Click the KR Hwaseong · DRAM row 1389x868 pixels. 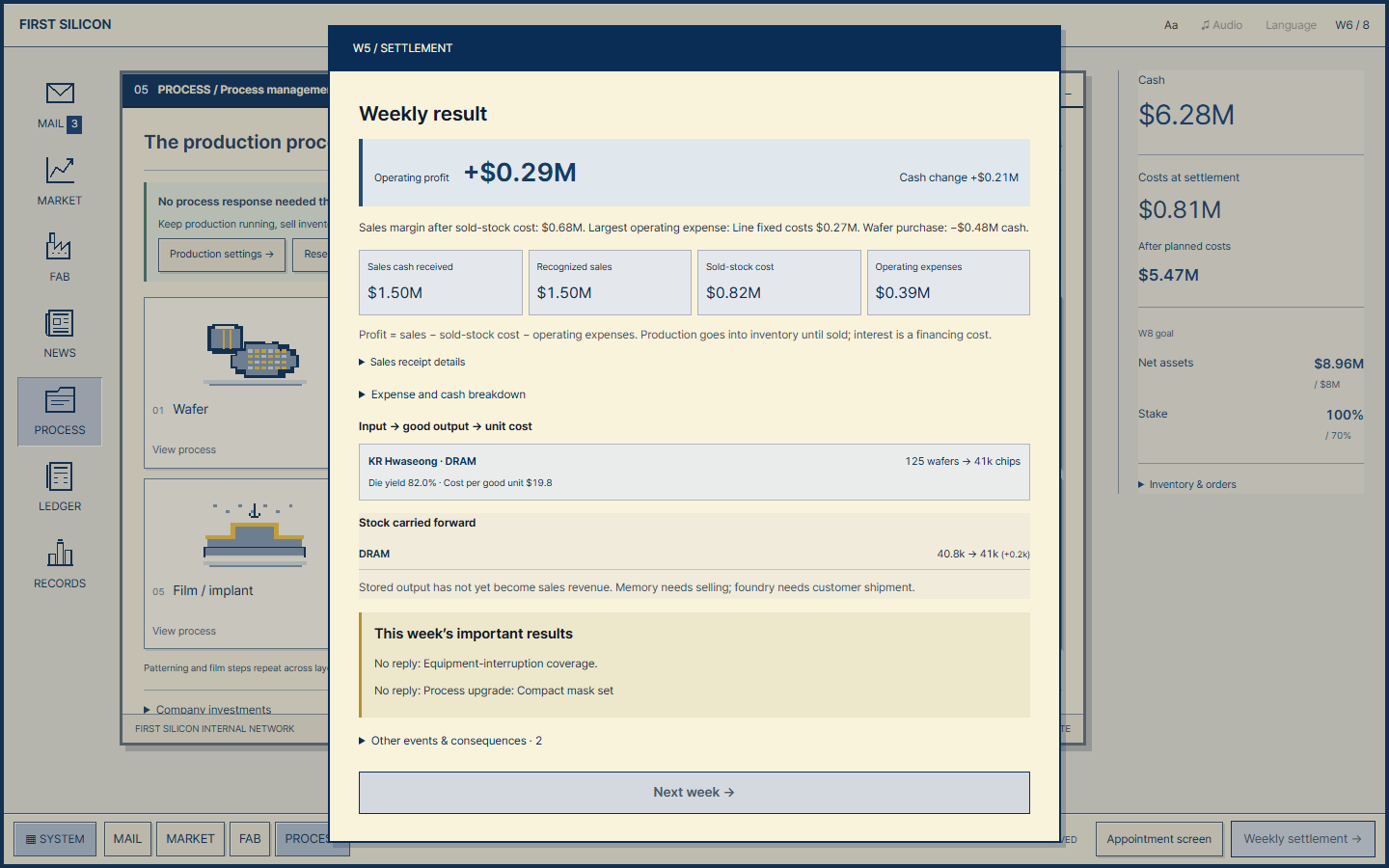coord(694,472)
